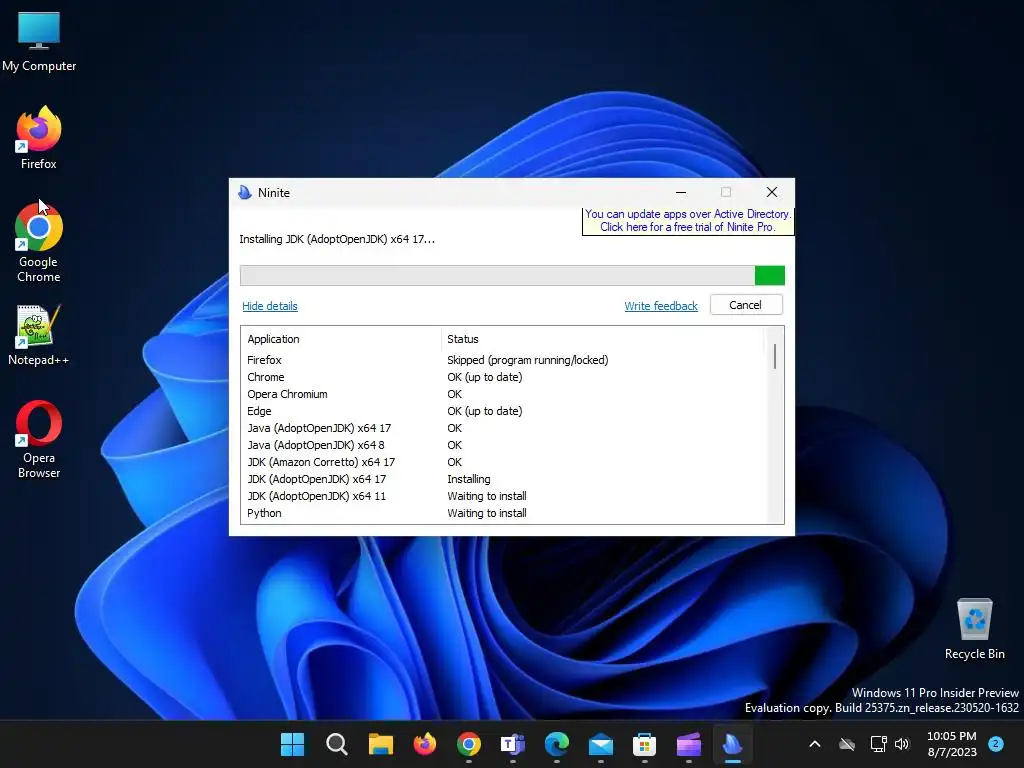Select JDK (AdoptOpenJDK) x64 11 row
Viewport: 1024px width, 768px height.
(503, 496)
